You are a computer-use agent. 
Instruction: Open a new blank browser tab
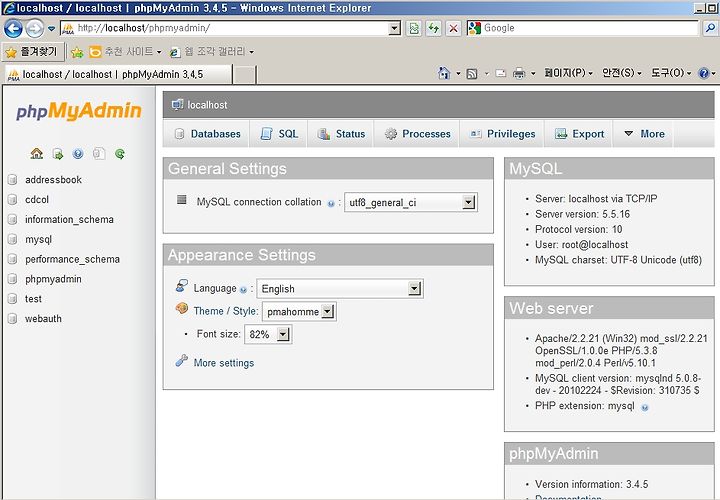244,74
